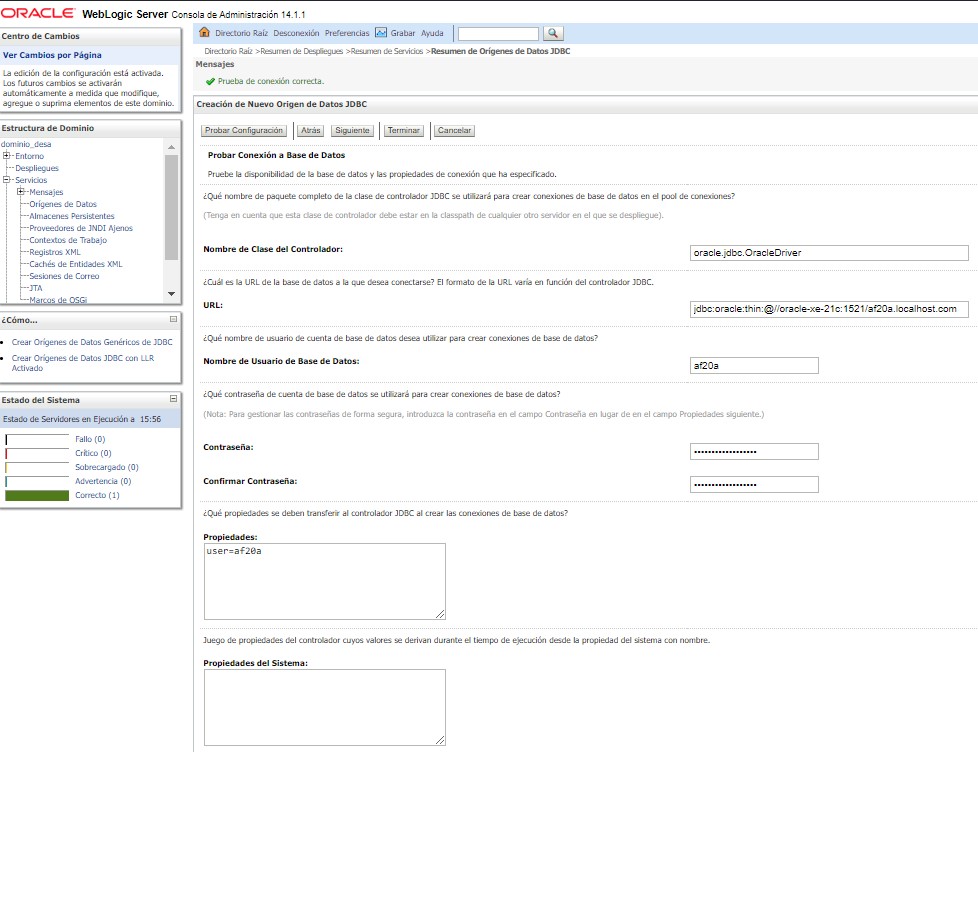Expand the Mensajes tree node
978x920 pixels.
pyautogui.click(x=21, y=191)
